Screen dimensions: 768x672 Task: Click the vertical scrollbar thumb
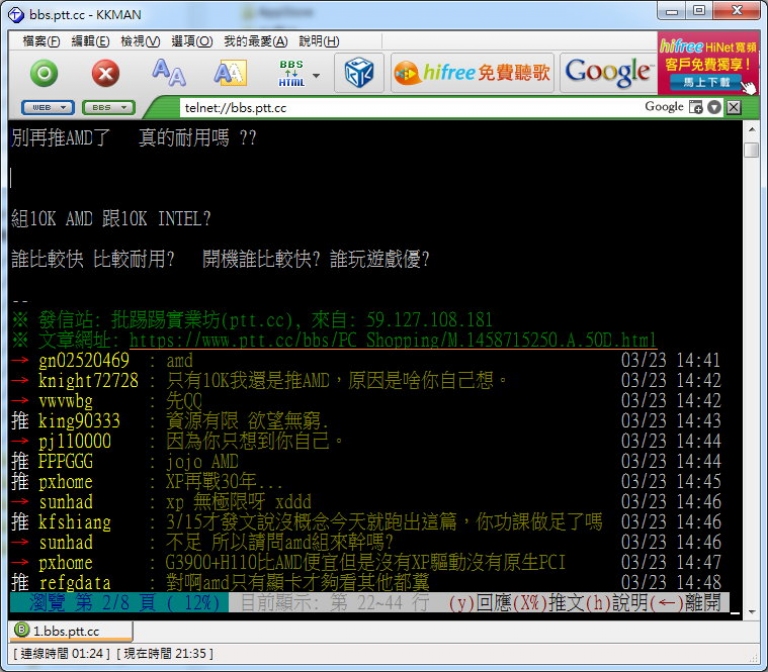click(x=751, y=149)
